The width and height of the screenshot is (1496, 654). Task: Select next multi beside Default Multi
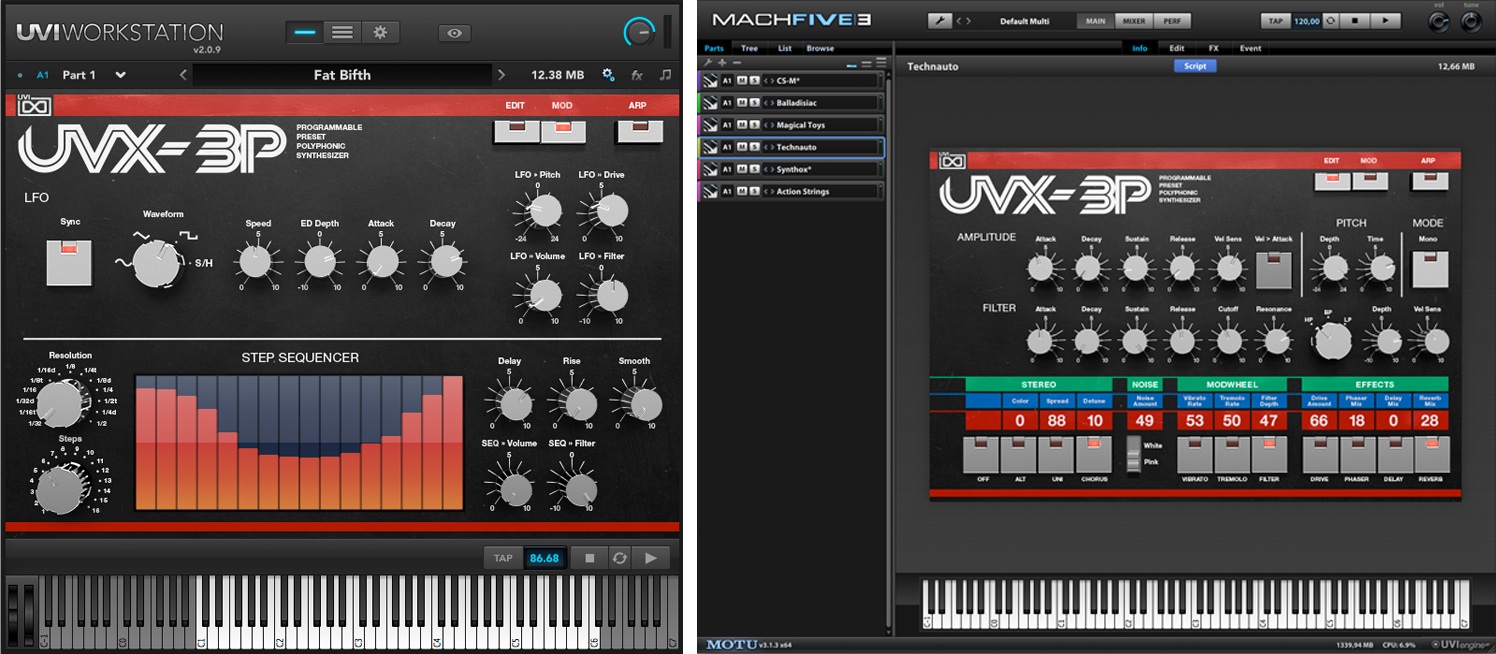[x=968, y=20]
